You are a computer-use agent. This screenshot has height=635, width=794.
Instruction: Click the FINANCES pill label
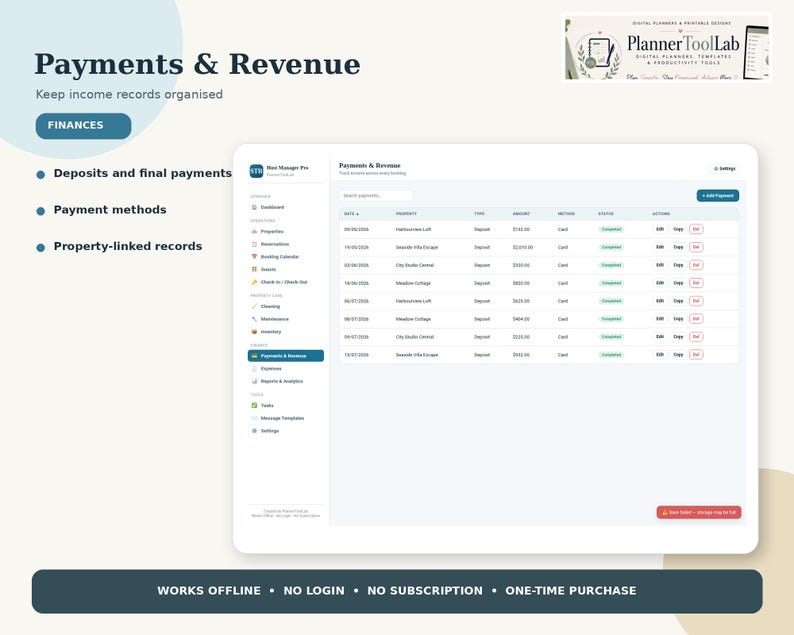point(83,126)
